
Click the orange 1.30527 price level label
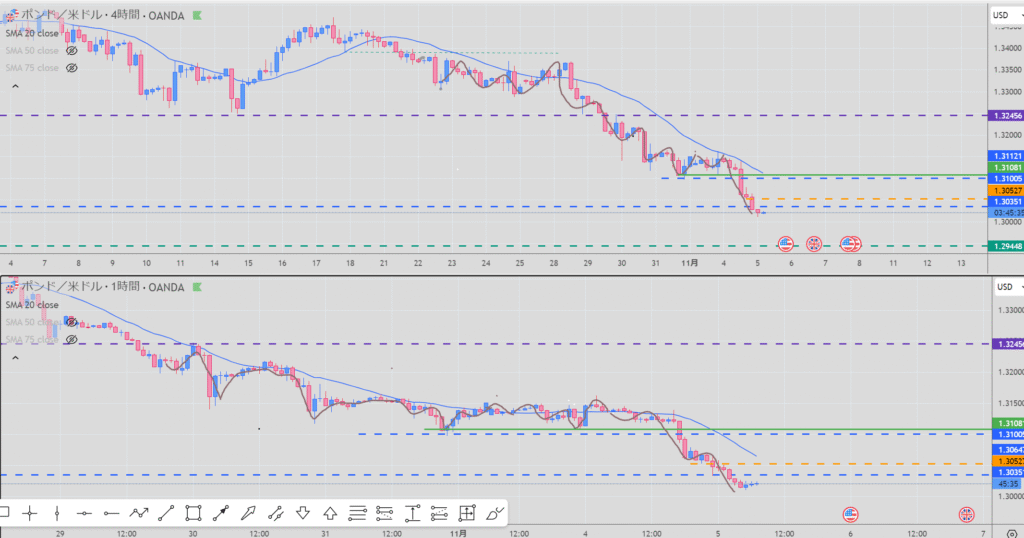1004,190
